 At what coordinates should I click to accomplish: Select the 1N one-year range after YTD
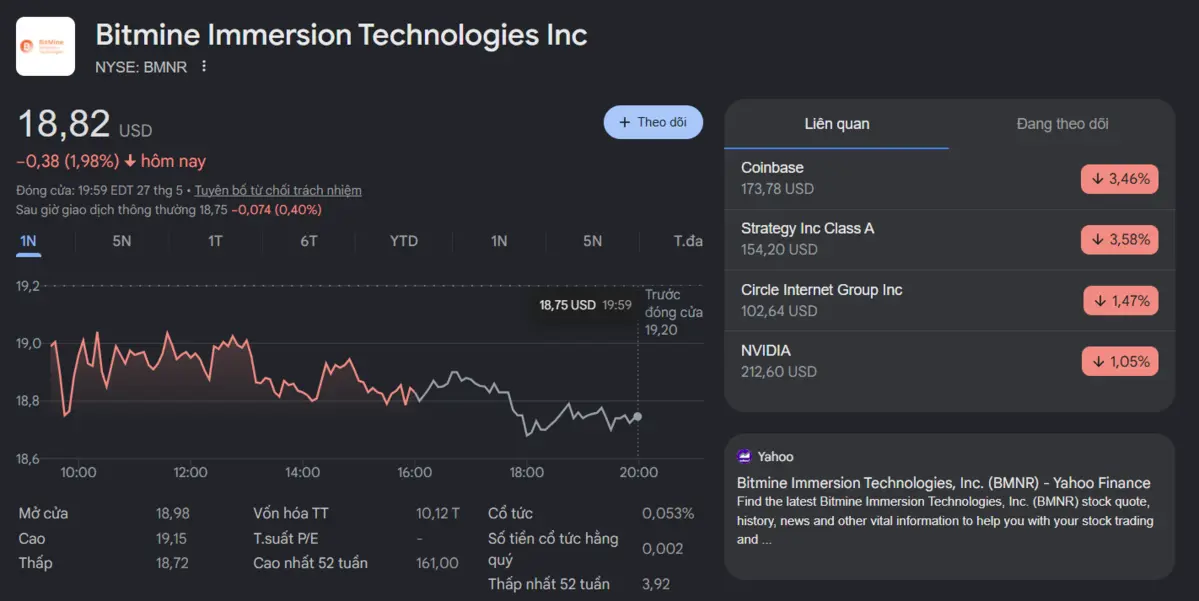[x=499, y=241]
